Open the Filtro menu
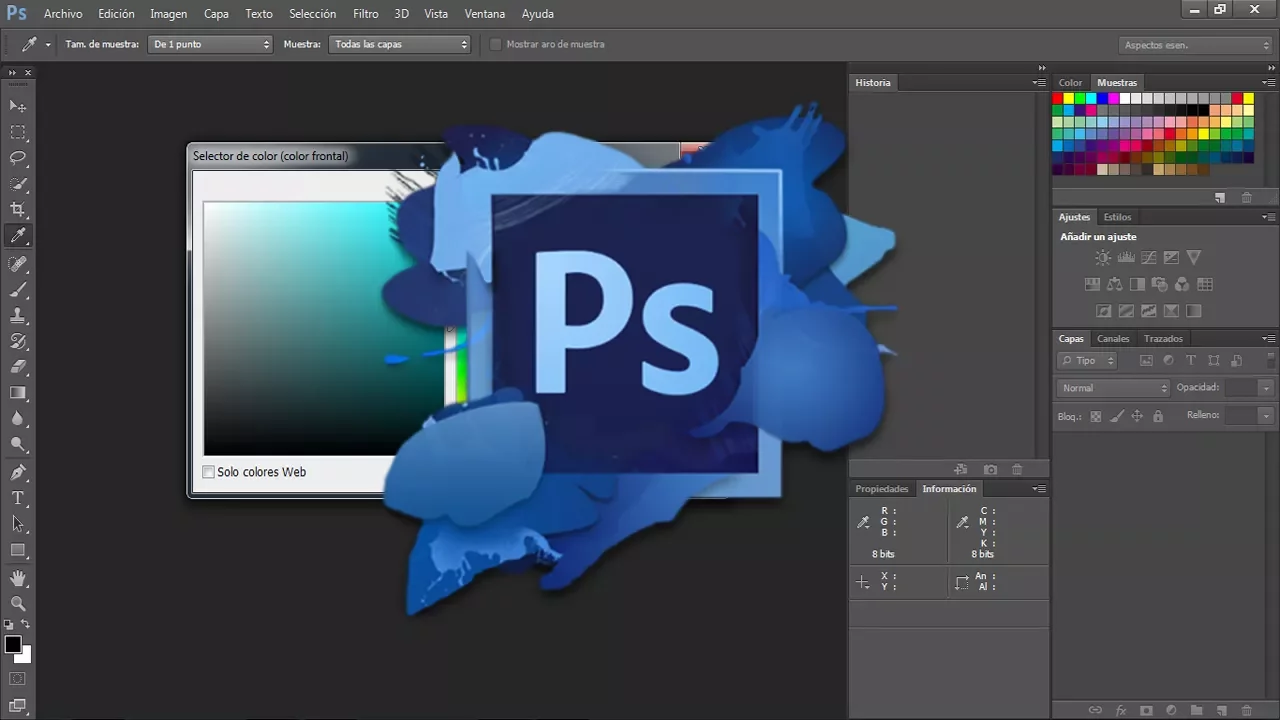Viewport: 1280px width, 720px height. point(366,14)
